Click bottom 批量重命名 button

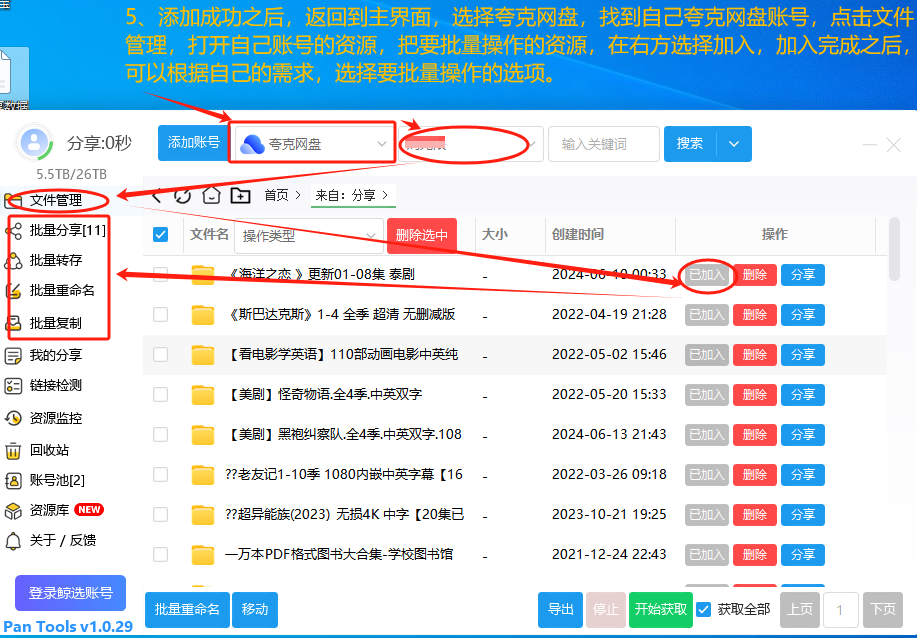(187, 609)
